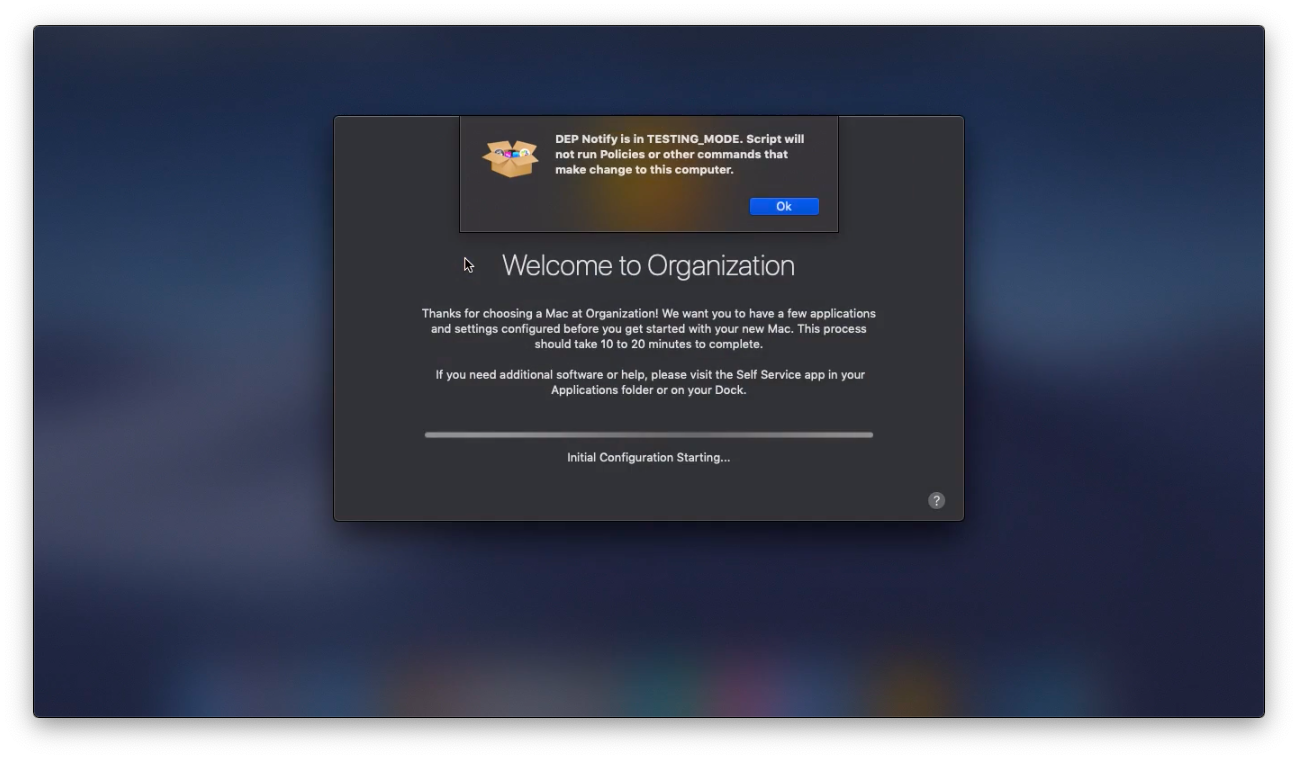Image resolution: width=1298 pixels, height=759 pixels.
Task: Click the configuration progress bar
Action: 649,435
